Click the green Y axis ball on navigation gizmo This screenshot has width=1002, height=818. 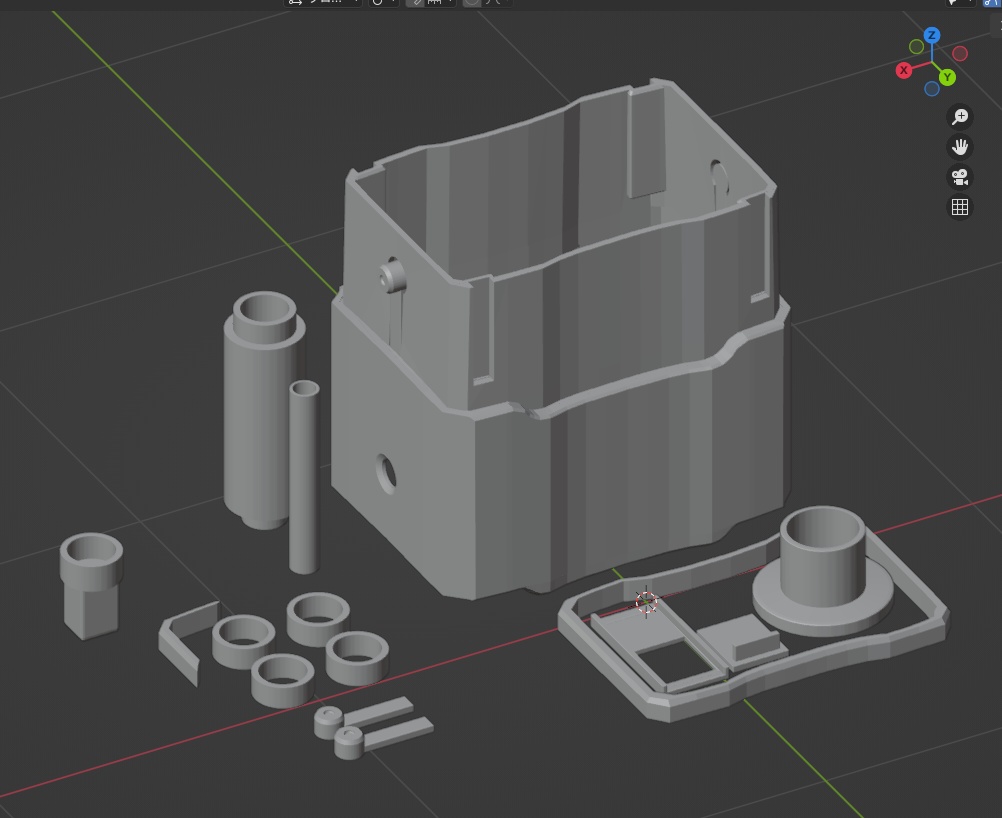coord(948,75)
